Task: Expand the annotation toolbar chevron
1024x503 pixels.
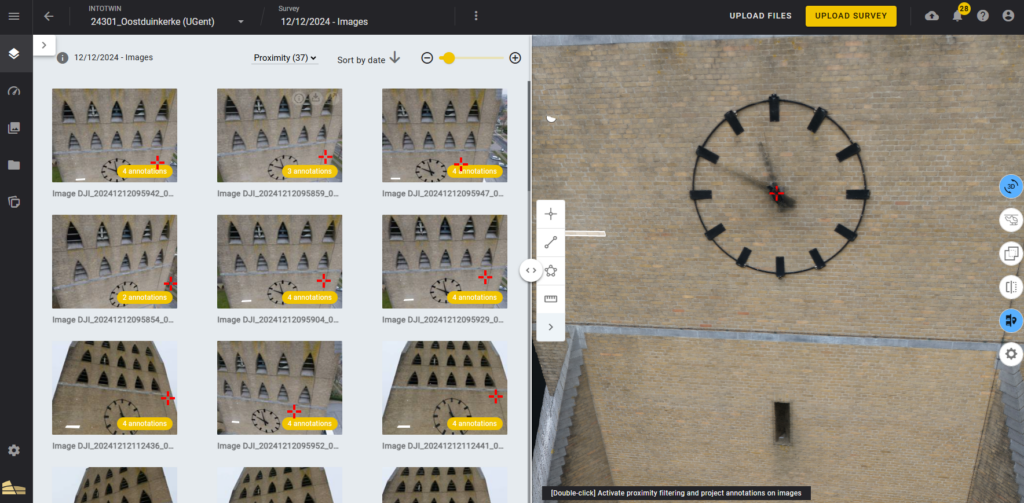Action: (x=551, y=327)
